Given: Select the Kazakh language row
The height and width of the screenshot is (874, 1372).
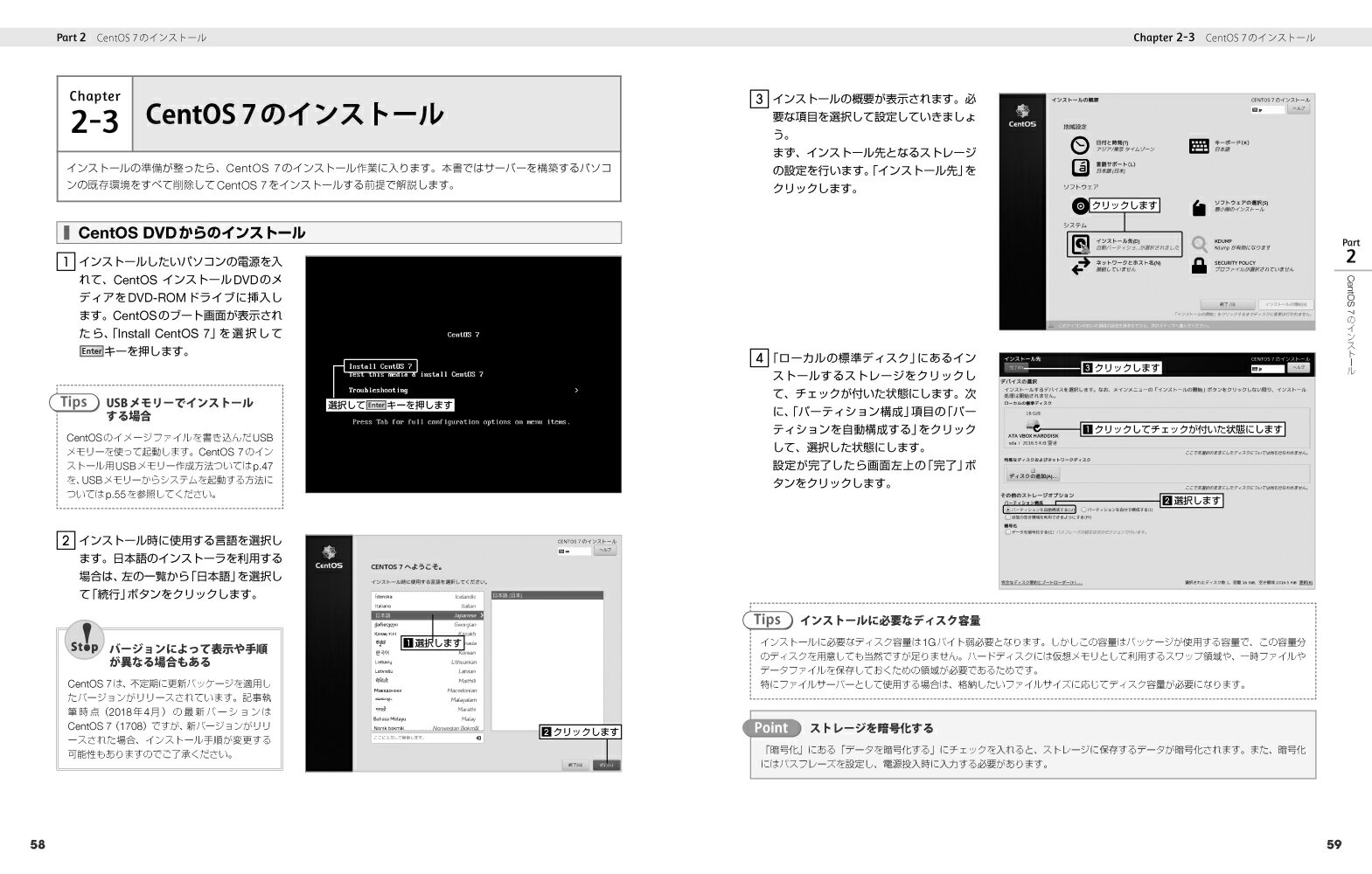Looking at the screenshot, I should (x=428, y=634).
